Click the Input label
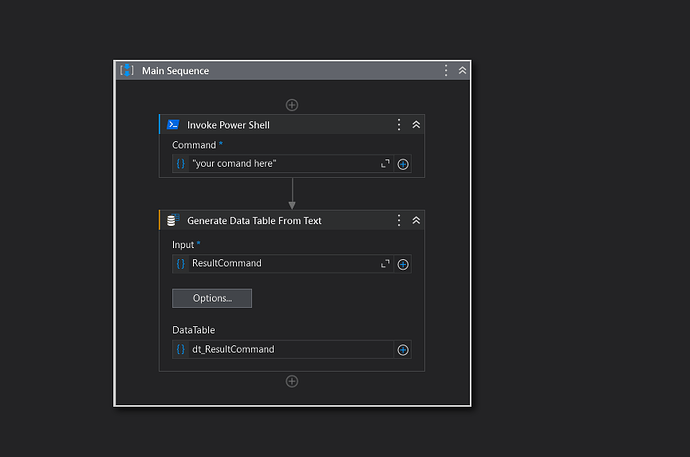The height and width of the screenshot is (457, 690). point(183,245)
